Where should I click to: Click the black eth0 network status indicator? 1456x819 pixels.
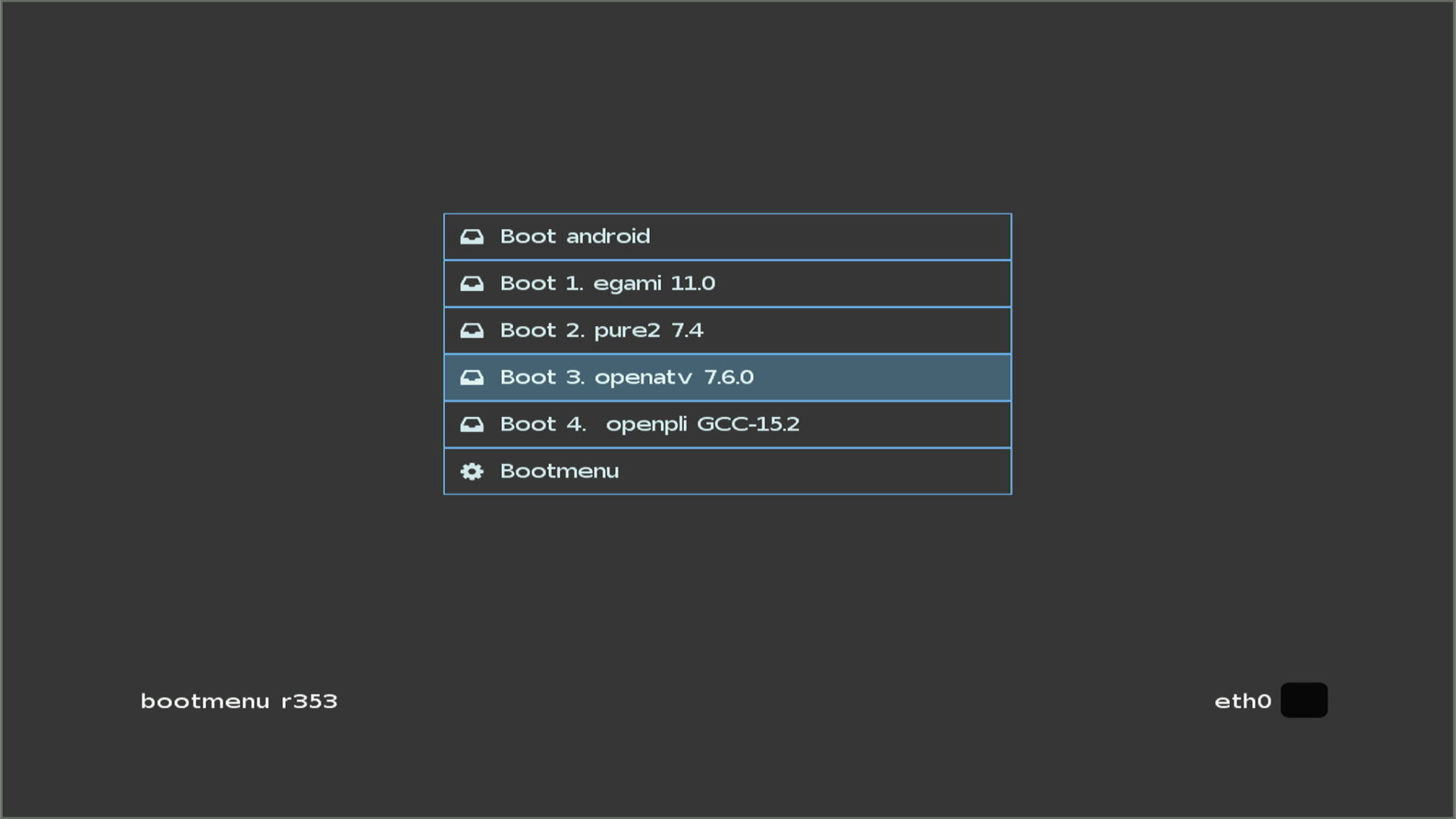pos(1304,700)
